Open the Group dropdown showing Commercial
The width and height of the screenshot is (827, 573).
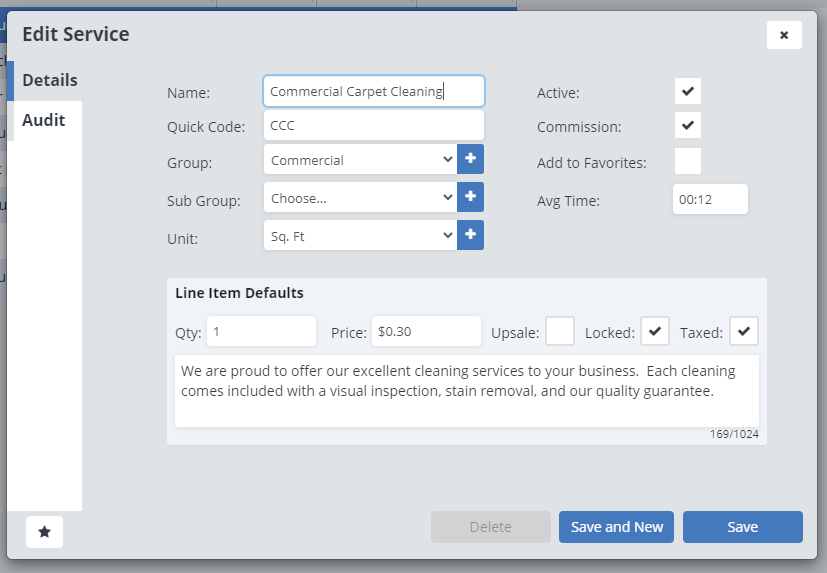(x=361, y=159)
